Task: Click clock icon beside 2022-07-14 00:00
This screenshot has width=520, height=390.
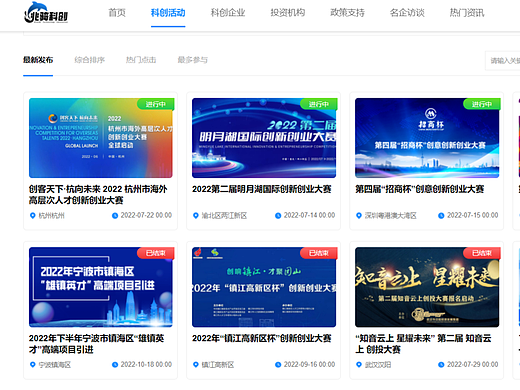Action: 278,216
